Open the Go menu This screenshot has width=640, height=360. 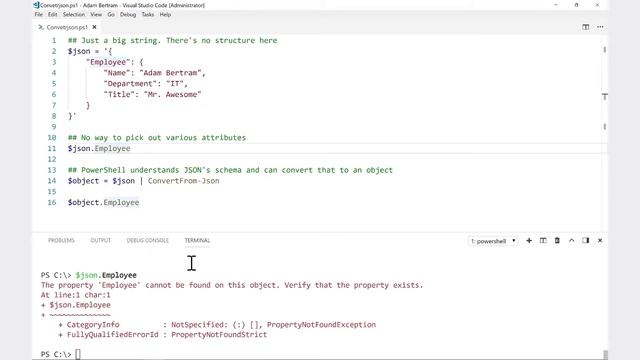pyautogui.click(x=111, y=14)
